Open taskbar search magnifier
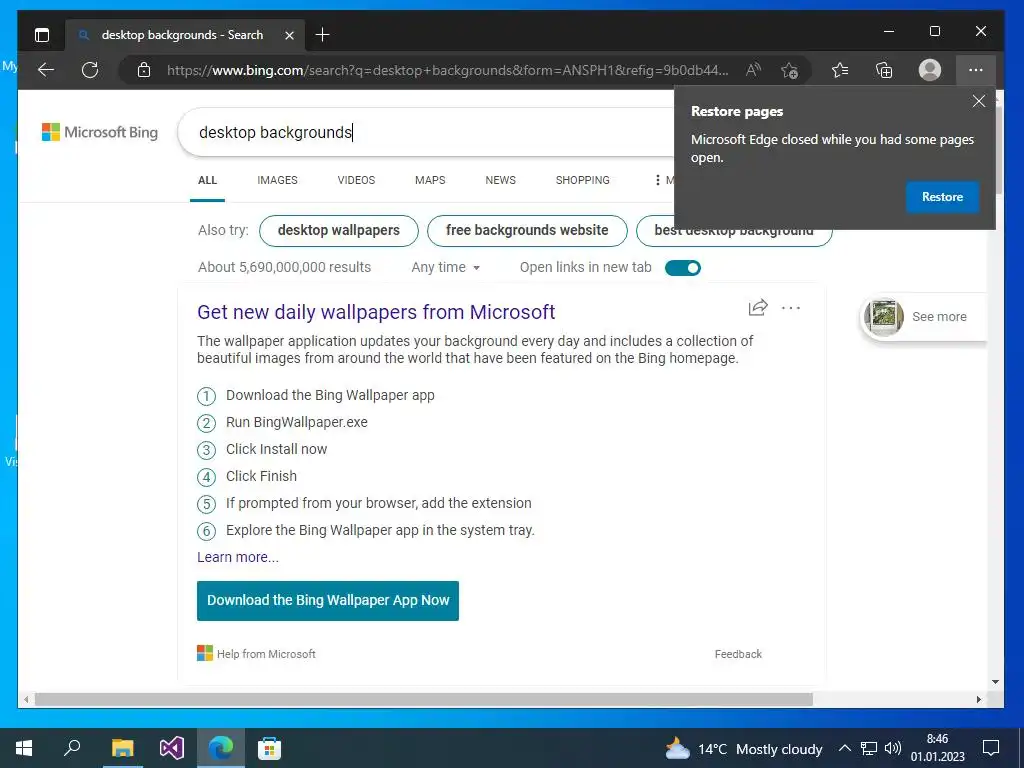This screenshot has width=1024, height=768. click(72, 748)
